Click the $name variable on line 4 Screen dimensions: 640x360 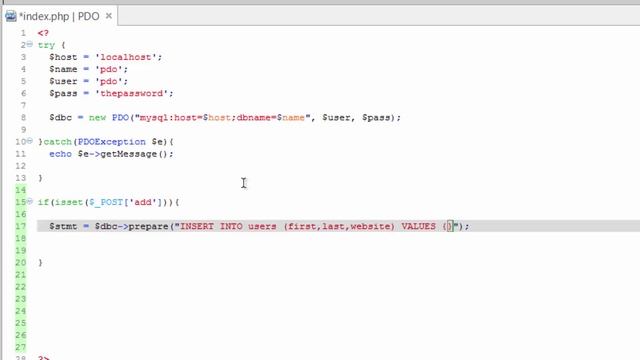(63, 69)
